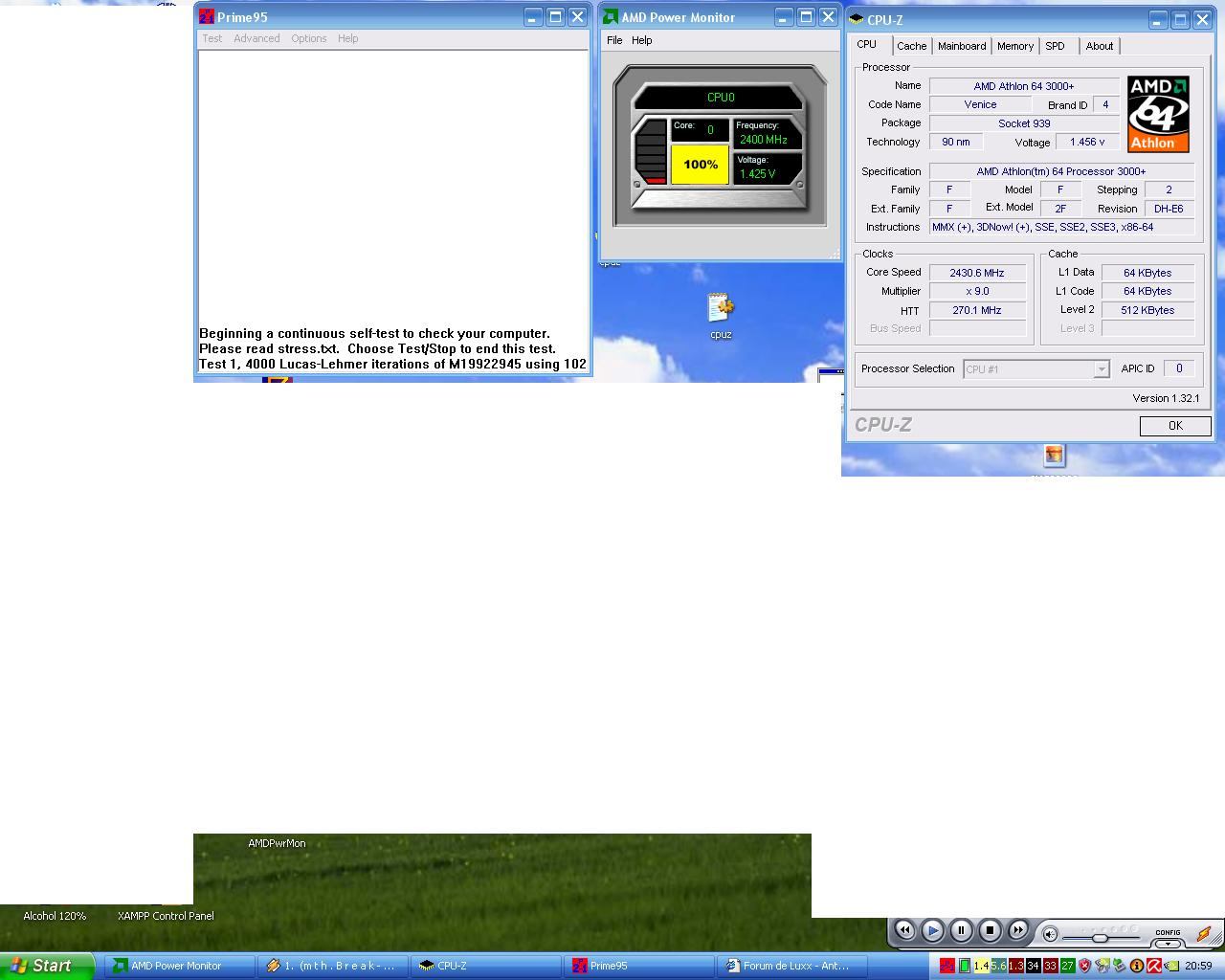The image size is (1225, 980).
Task: Open the 27 temperature tray indicator
Action: pyautogui.click(x=1068, y=966)
